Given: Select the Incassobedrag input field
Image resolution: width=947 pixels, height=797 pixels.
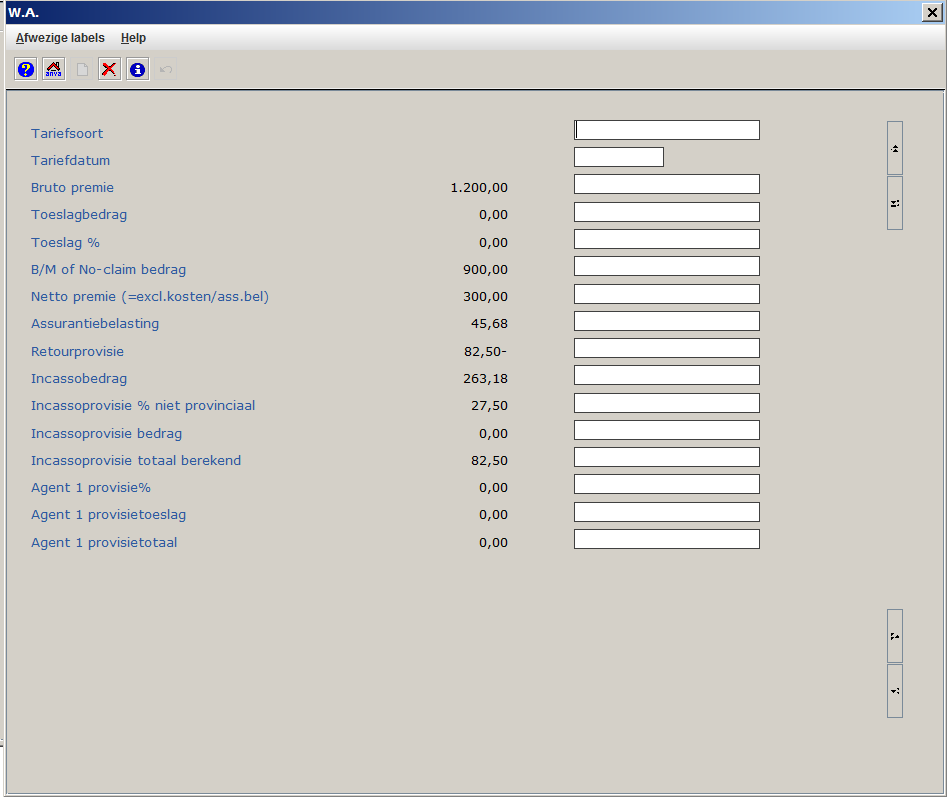Looking at the screenshot, I should [x=666, y=375].
